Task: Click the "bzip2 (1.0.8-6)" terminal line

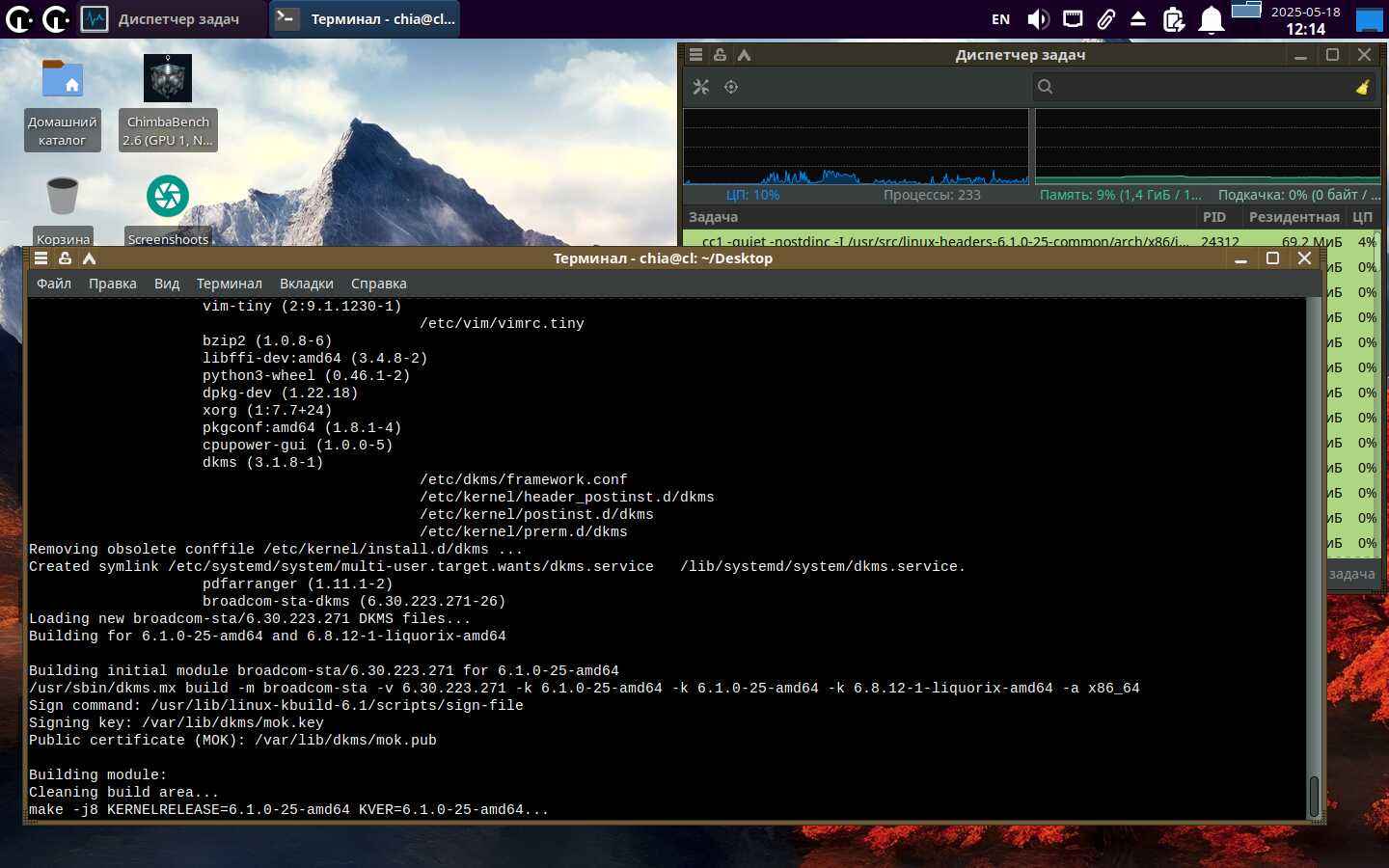Action: pos(267,341)
